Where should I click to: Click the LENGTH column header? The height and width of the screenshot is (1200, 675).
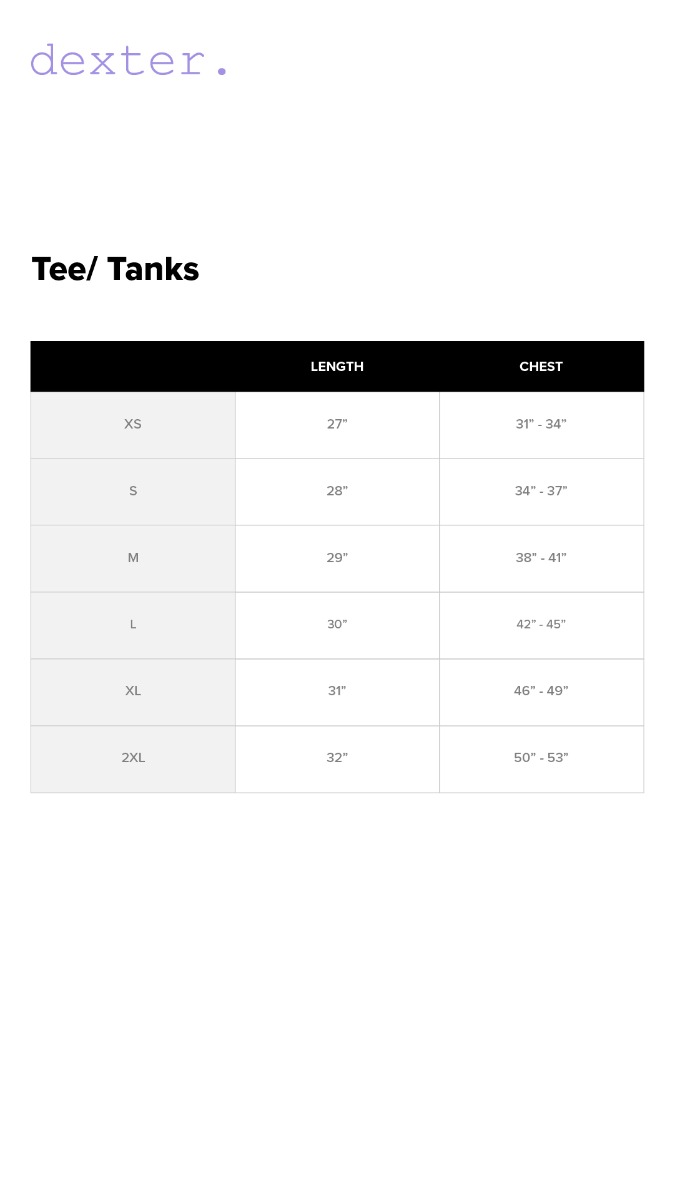[x=337, y=367]
